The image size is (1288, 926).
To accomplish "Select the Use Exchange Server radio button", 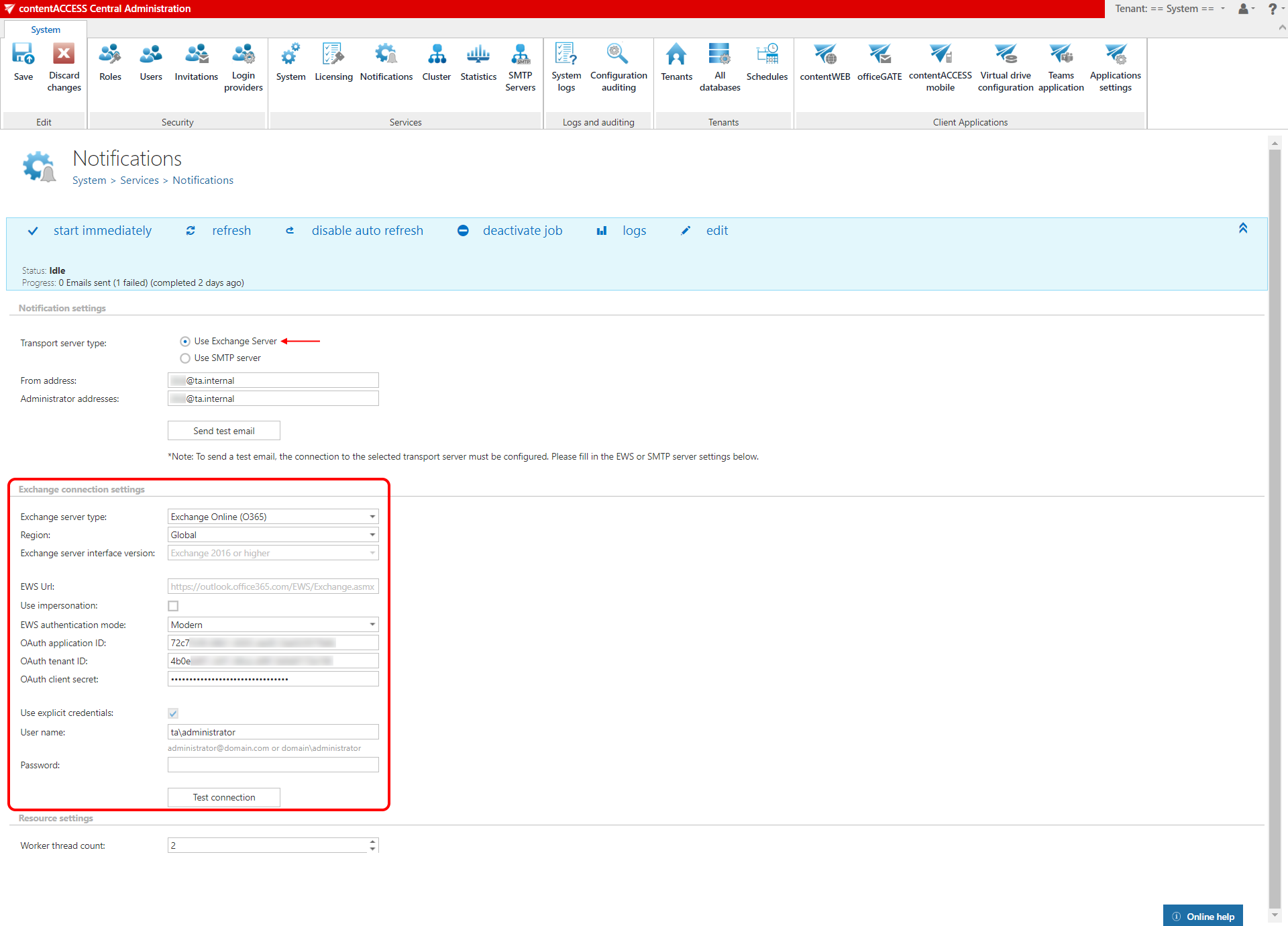I will coord(185,342).
